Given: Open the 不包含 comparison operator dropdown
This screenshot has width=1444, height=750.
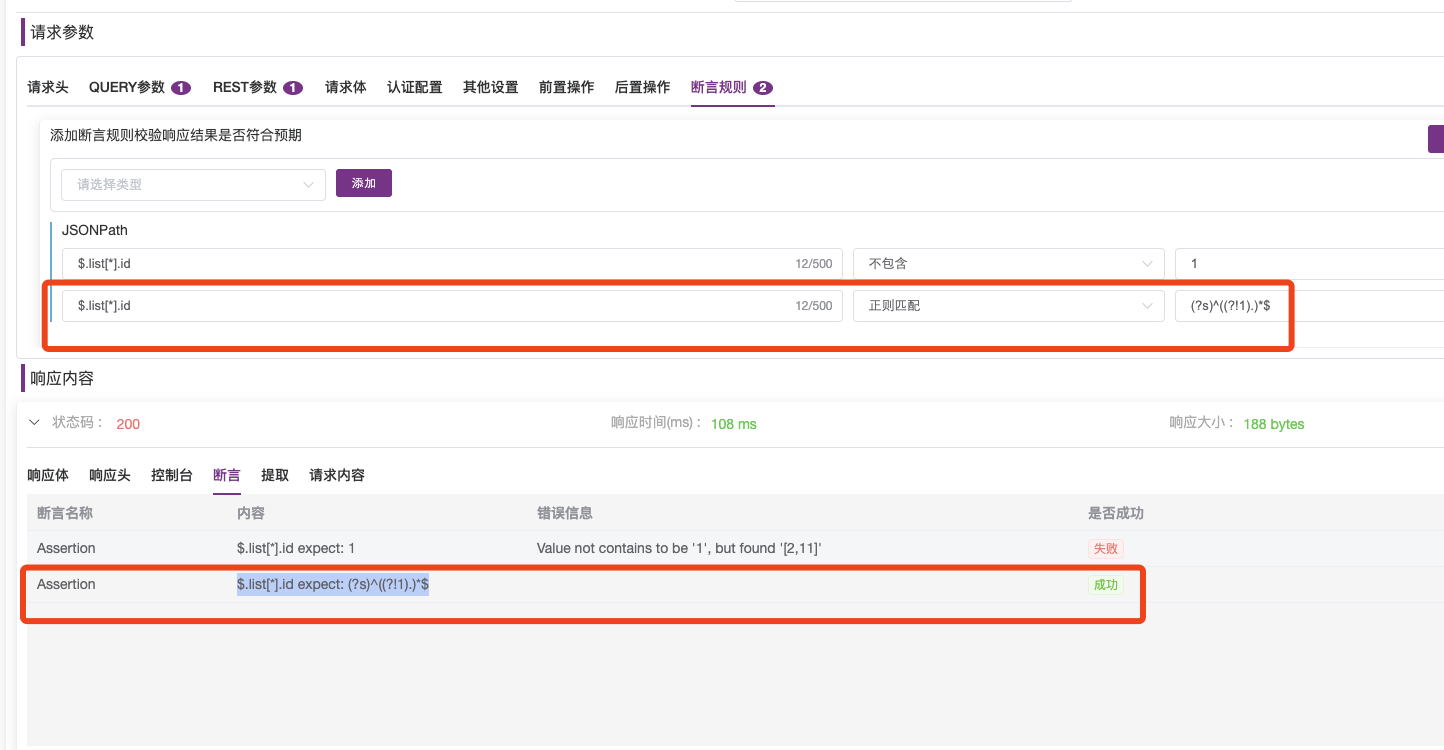Looking at the screenshot, I should click(x=1008, y=263).
